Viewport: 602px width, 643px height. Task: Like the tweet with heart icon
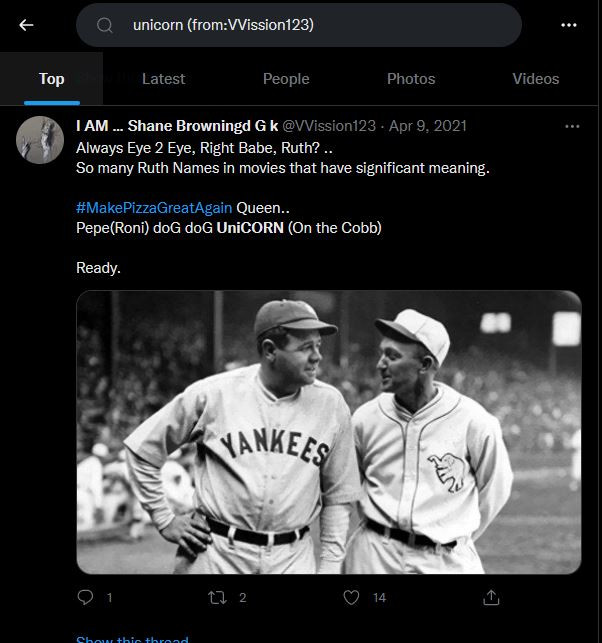[351, 597]
